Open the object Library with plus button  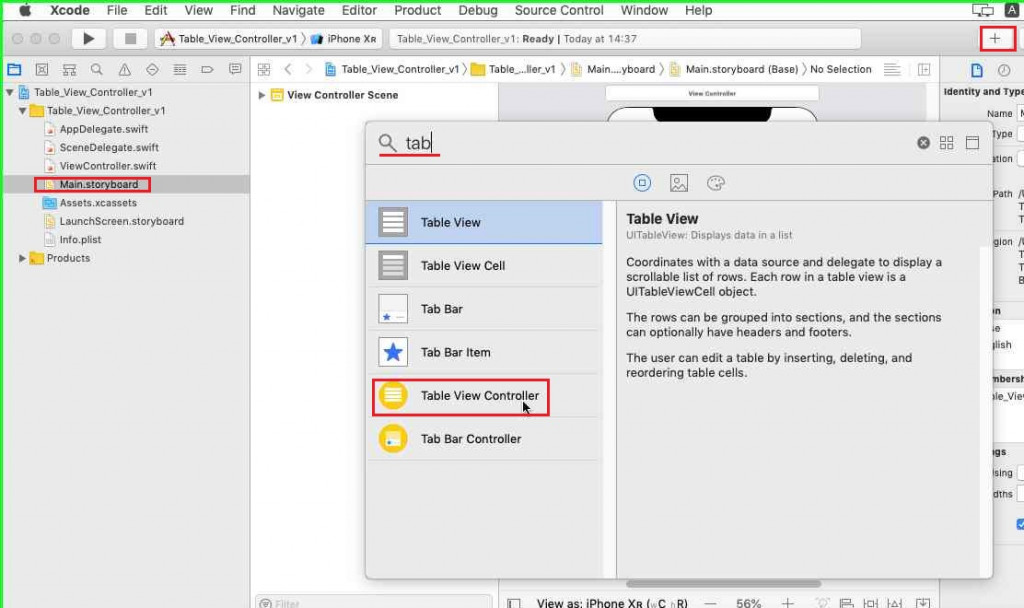click(995, 39)
